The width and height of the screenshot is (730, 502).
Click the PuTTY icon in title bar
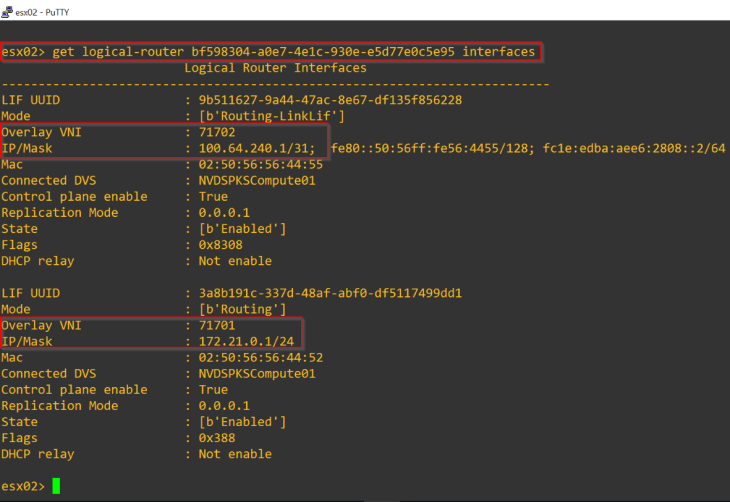(9, 9)
